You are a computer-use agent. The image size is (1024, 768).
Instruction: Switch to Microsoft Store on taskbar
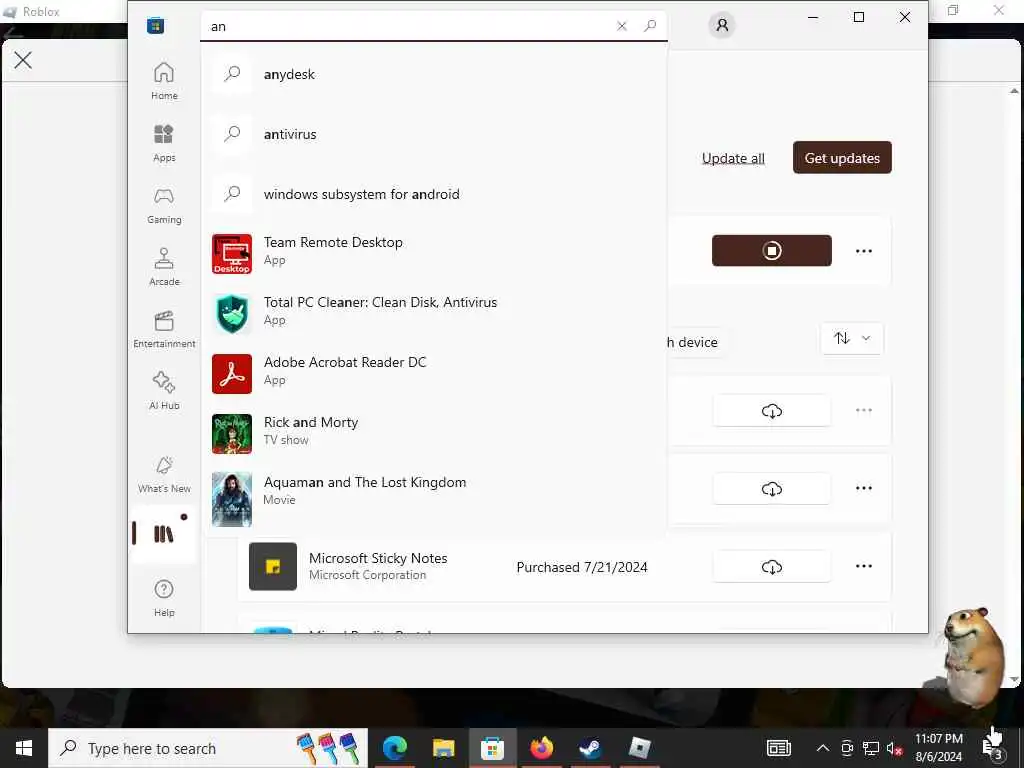pyautogui.click(x=492, y=748)
